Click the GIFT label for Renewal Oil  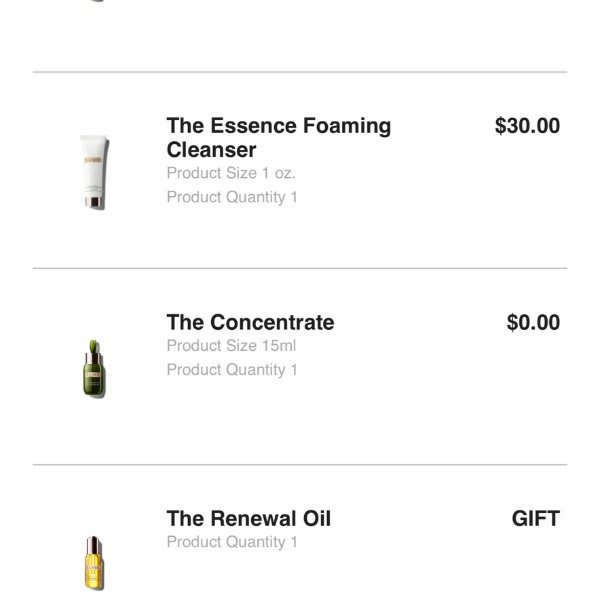(535, 518)
